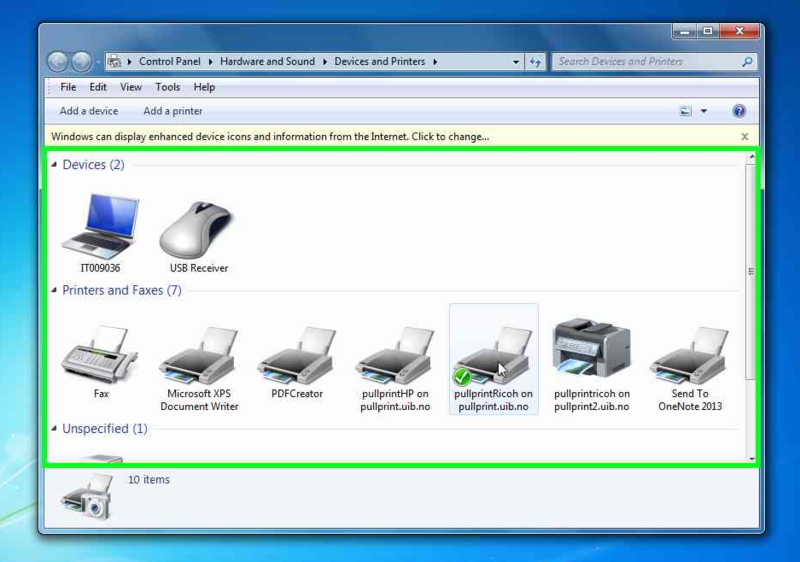Click the Devices (2) group heading text

click(x=93, y=165)
